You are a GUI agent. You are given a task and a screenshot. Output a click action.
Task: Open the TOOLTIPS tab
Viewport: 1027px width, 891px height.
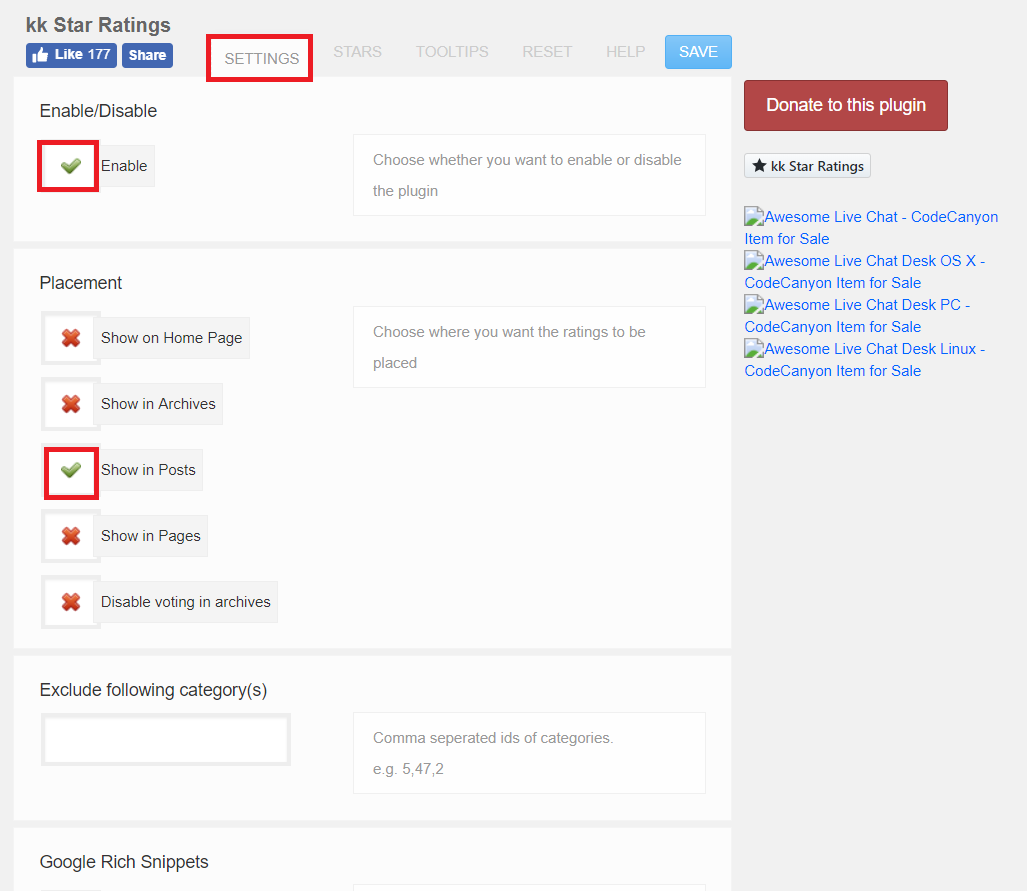(452, 52)
